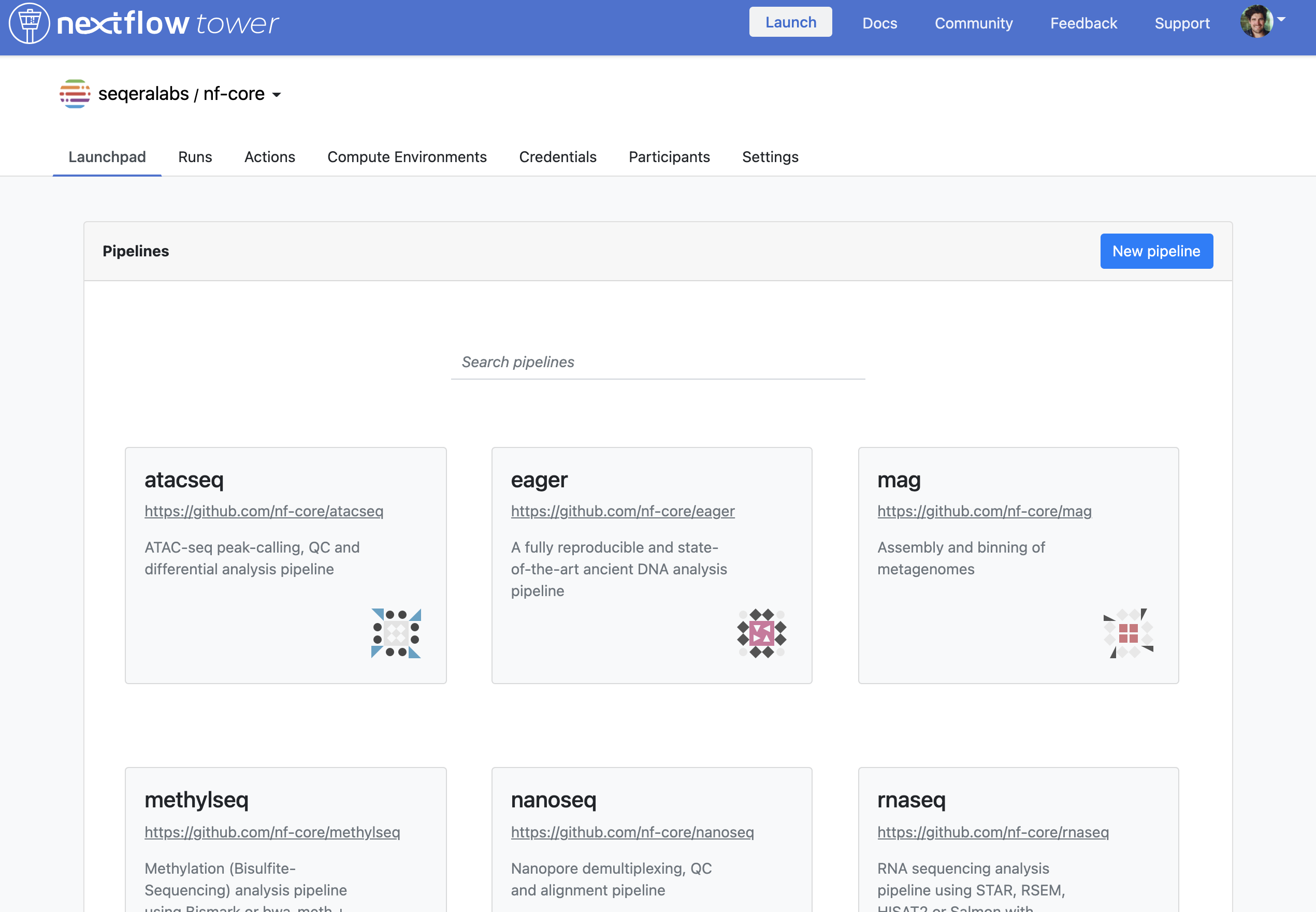Open the dropdown caret beside the avatar
This screenshot has height=912, width=1316.
[1281, 20]
